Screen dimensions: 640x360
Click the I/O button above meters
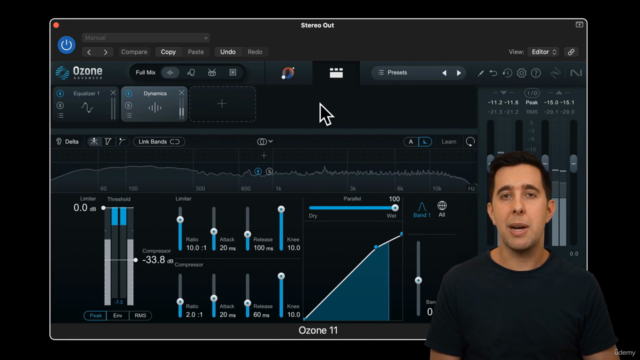coord(531,93)
